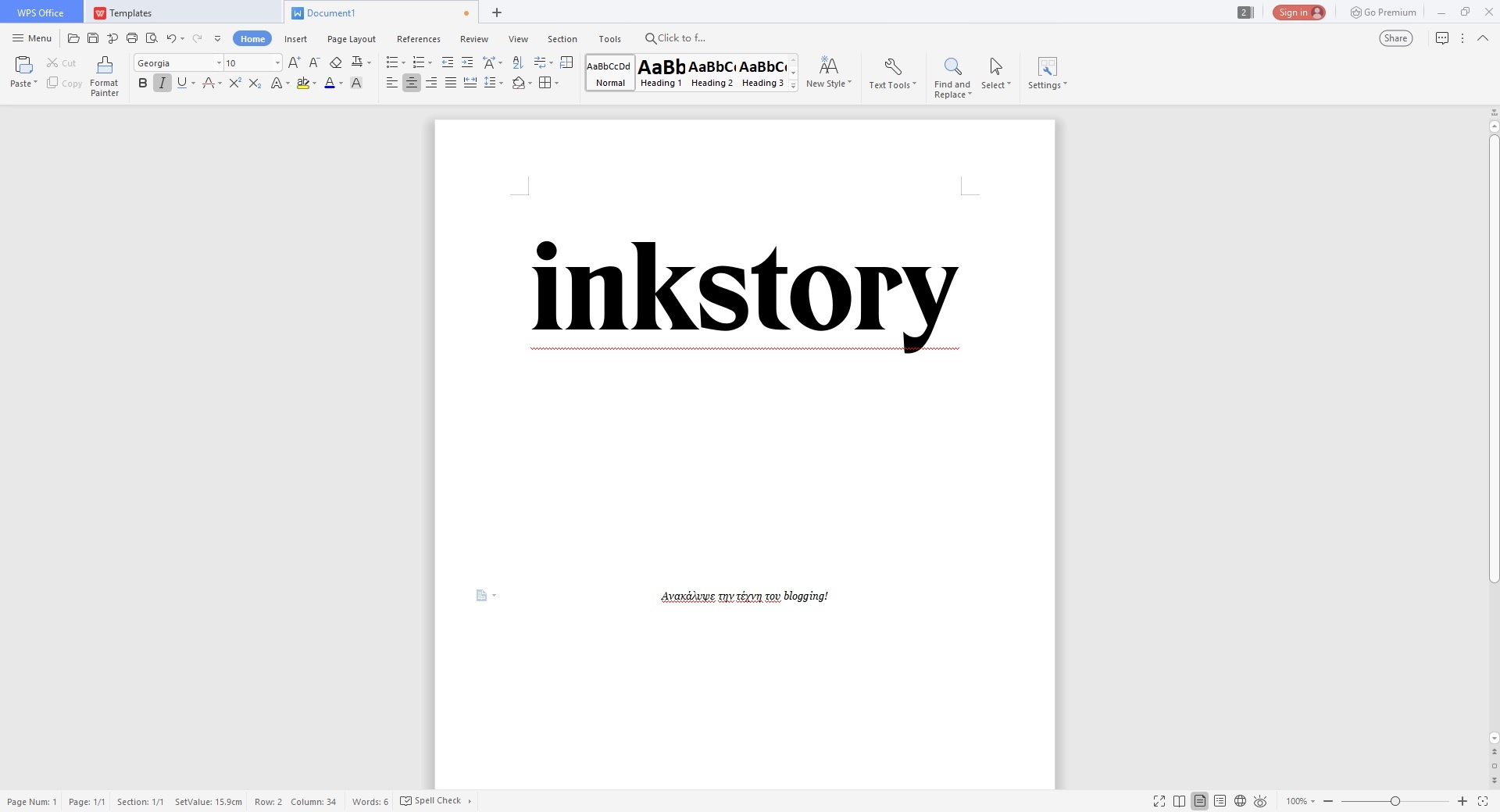Open Find and Replace
Image resolution: width=1500 pixels, height=812 pixels.
(952, 77)
